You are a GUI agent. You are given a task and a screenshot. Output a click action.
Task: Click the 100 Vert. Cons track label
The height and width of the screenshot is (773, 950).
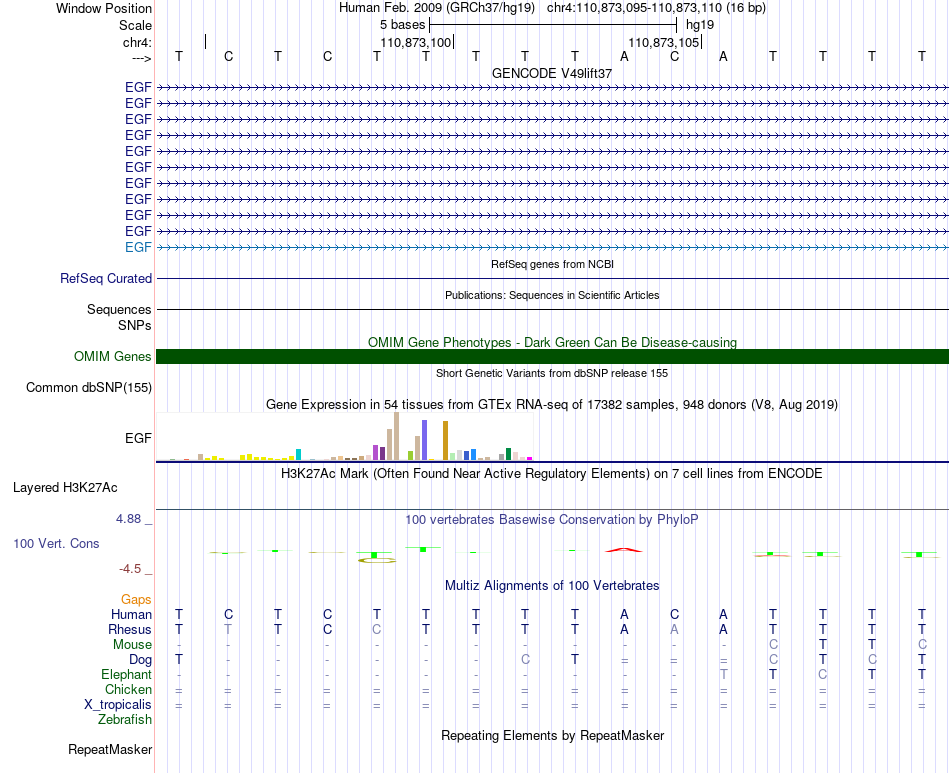coord(56,543)
